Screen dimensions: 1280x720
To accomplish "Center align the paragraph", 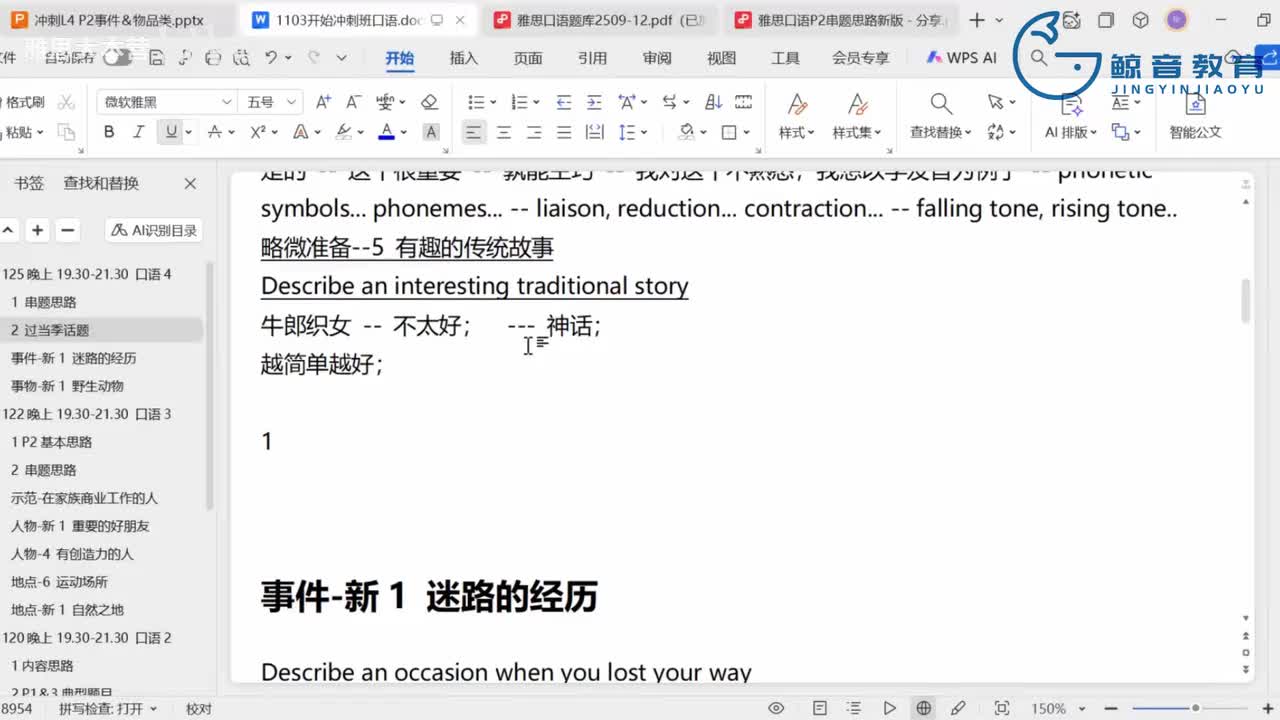I will click(x=504, y=132).
